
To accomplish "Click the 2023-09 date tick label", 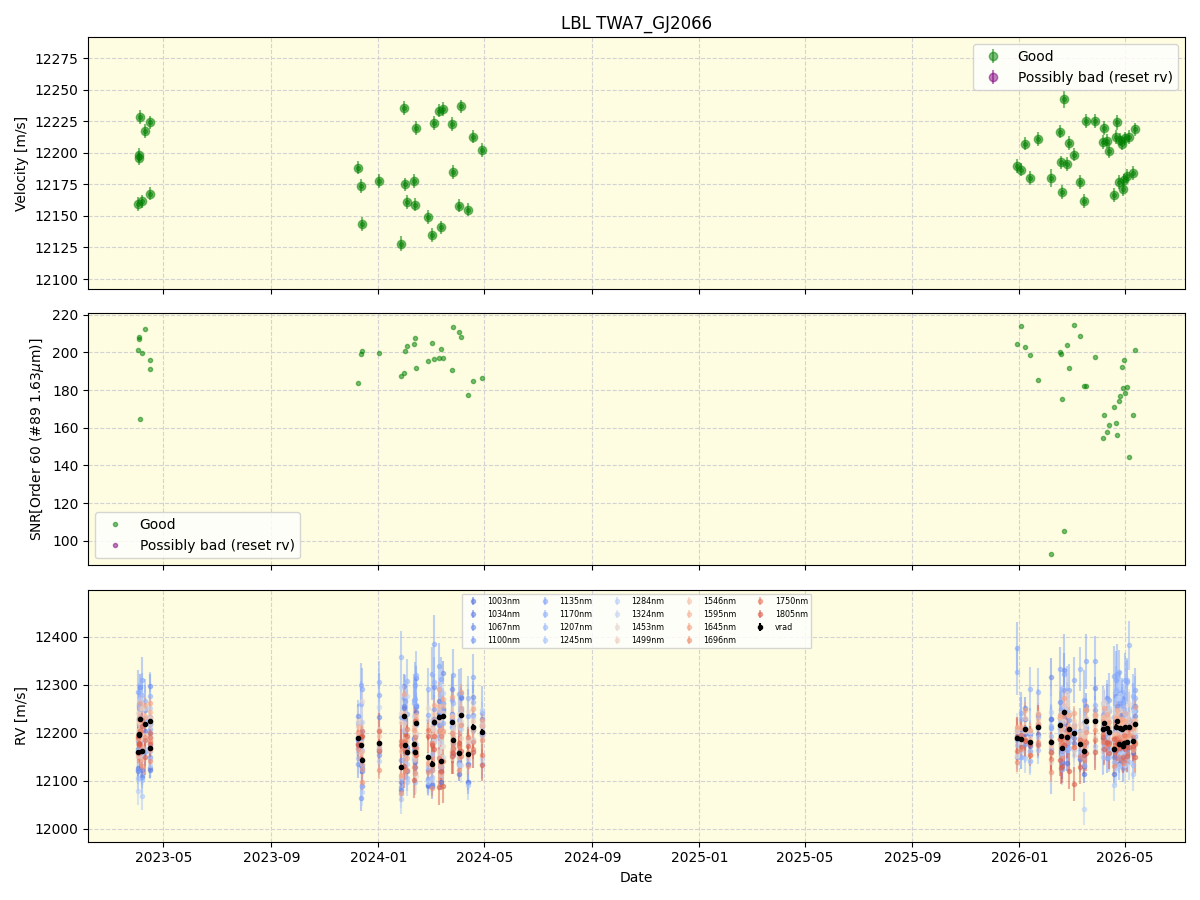I will (x=271, y=856).
